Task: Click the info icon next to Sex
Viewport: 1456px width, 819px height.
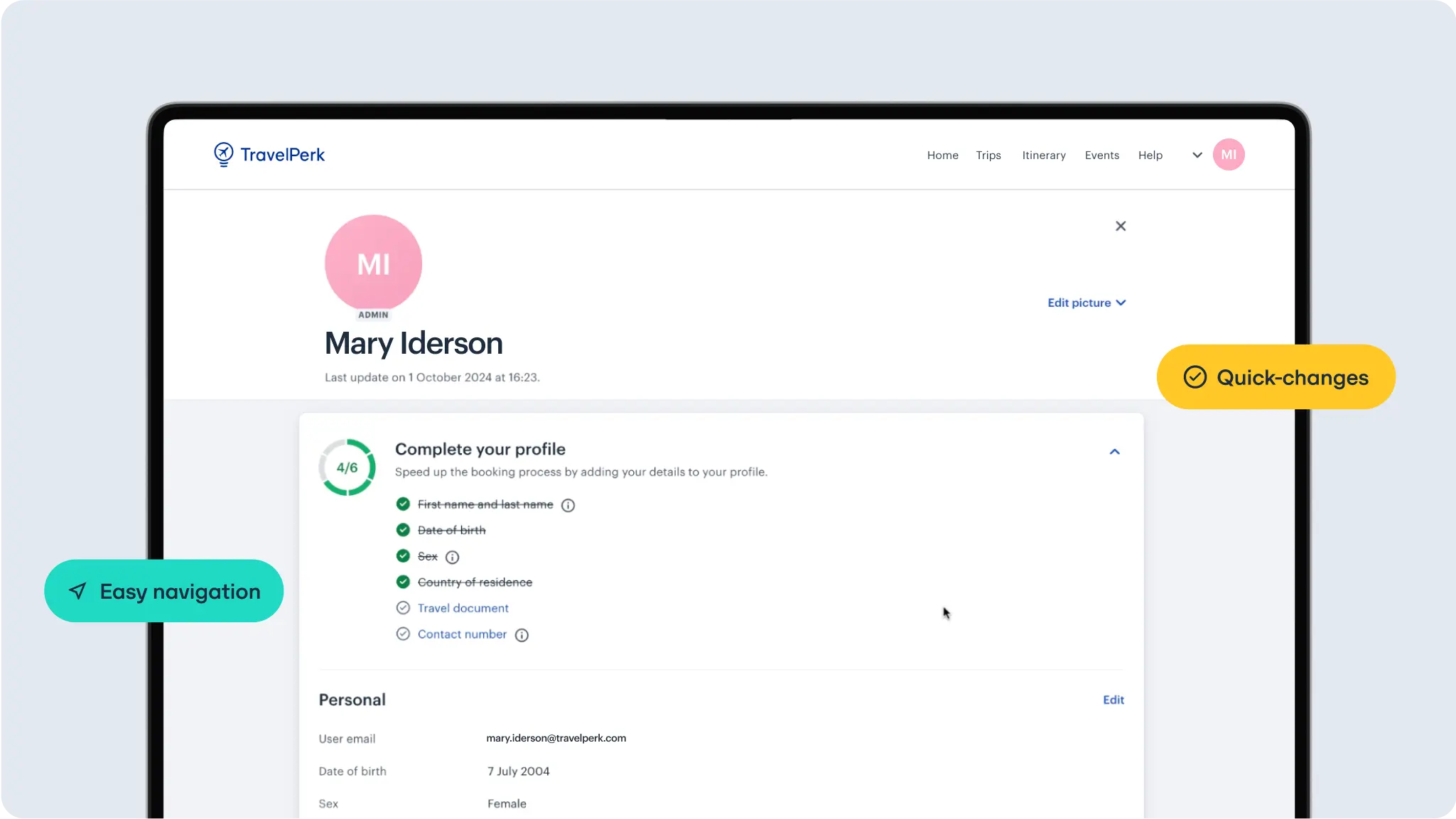Action: pyautogui.click(x=453, y=557)
